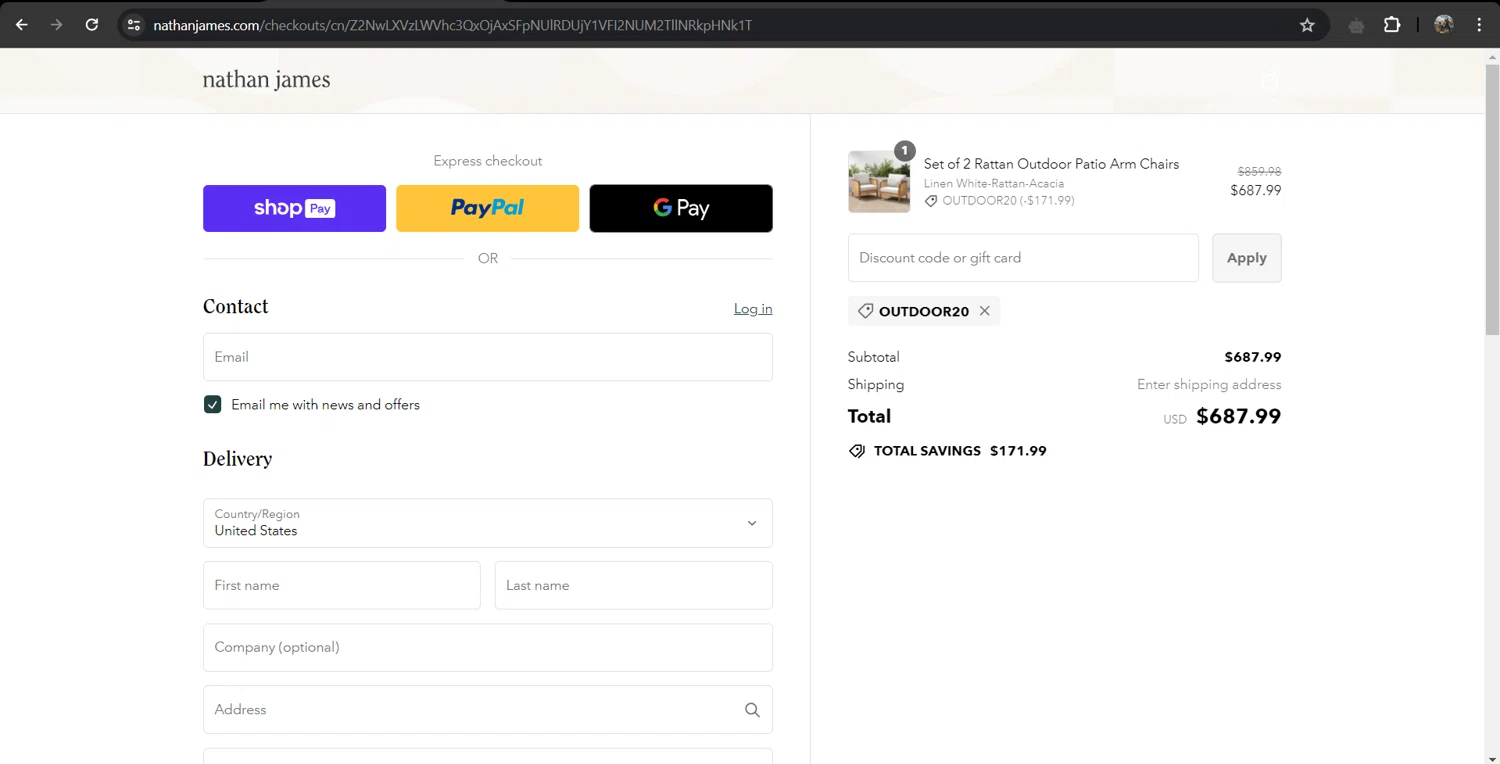The height and width of the screenshot is (764, 1500).
Task: Click the 'Contact' section heading
Action: [x=236, y=307]
